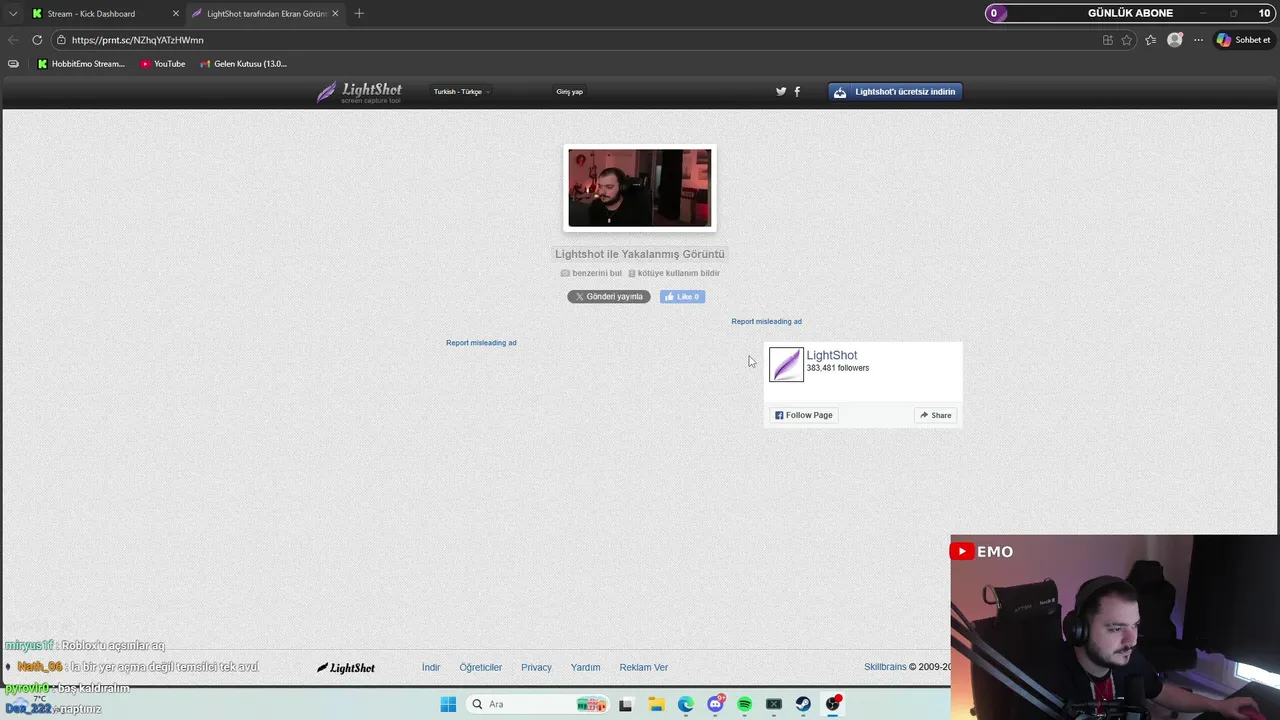Click the LightShot Facebook page avatar
The height and width of the screenshot is (720, 1280).
click(786, 364)
